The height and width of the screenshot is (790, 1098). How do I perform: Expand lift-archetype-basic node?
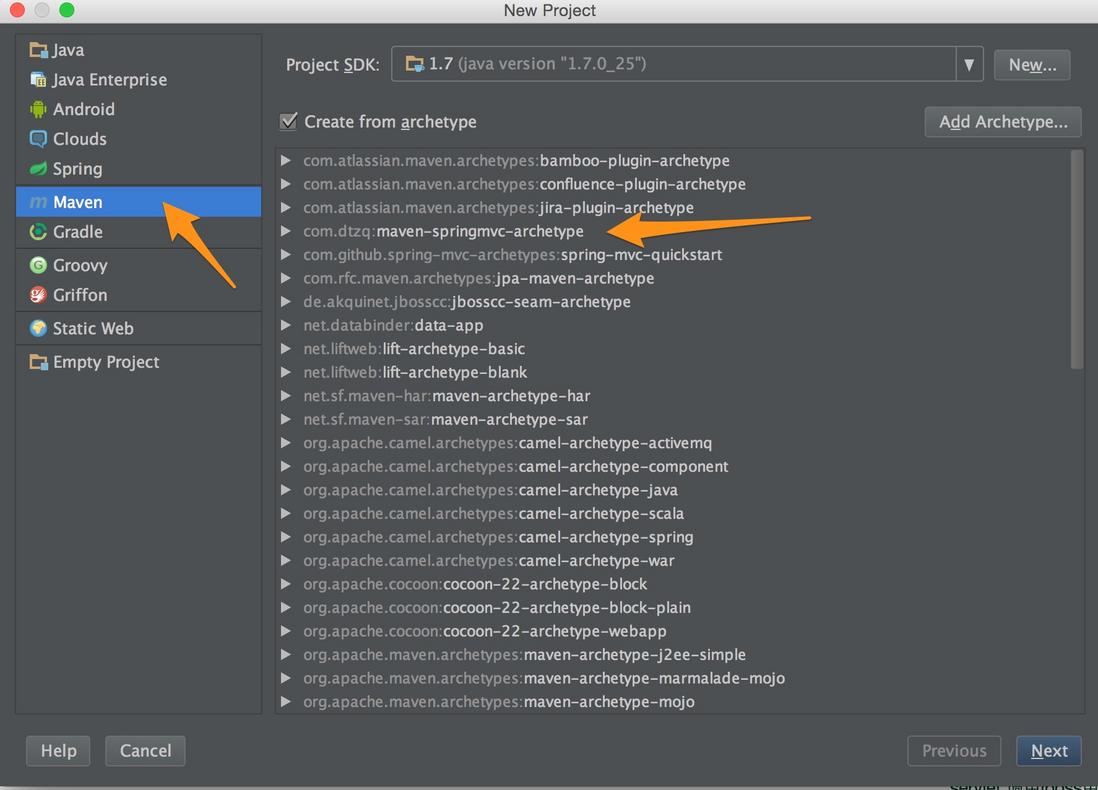coord(286,349)
